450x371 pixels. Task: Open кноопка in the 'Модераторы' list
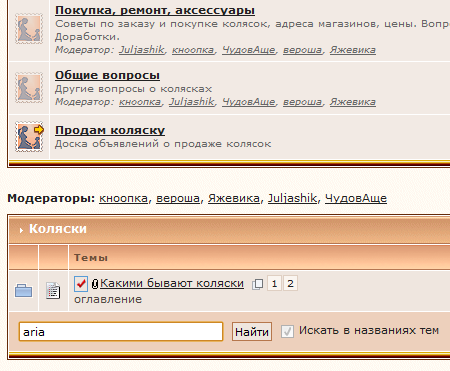(x=123, y=198)
